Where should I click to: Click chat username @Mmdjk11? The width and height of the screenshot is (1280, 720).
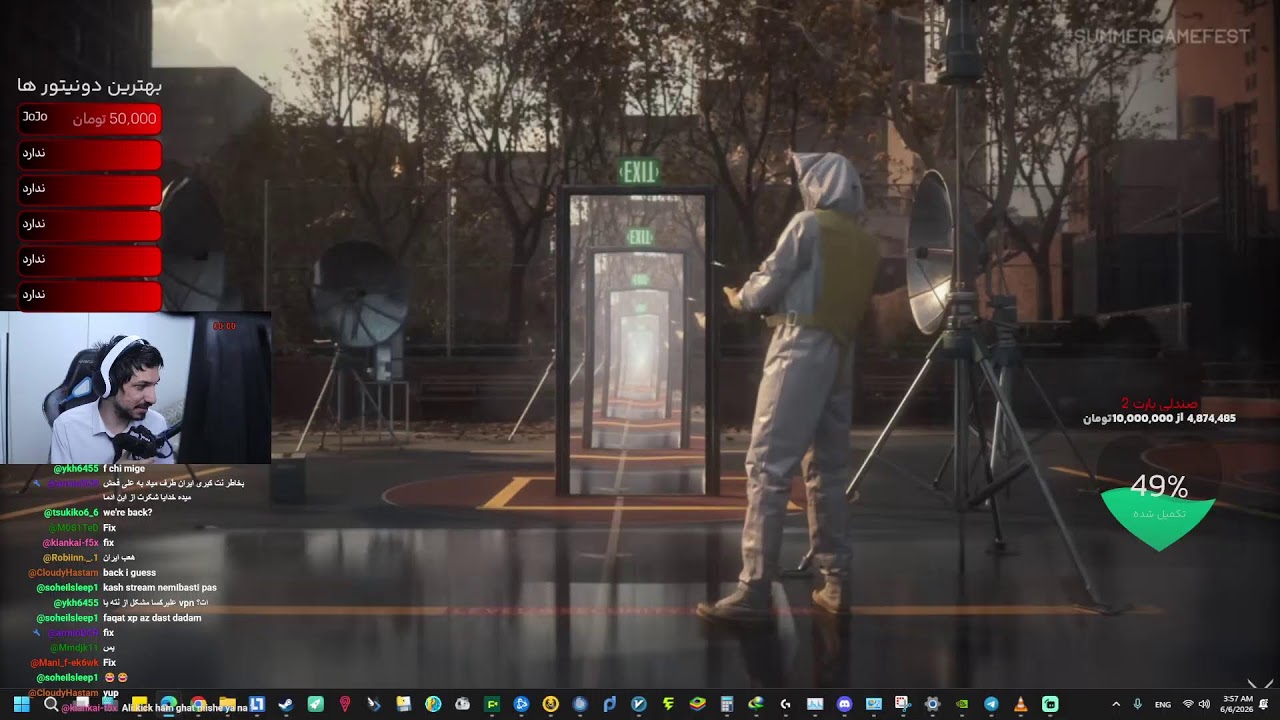tap(74, 648)
